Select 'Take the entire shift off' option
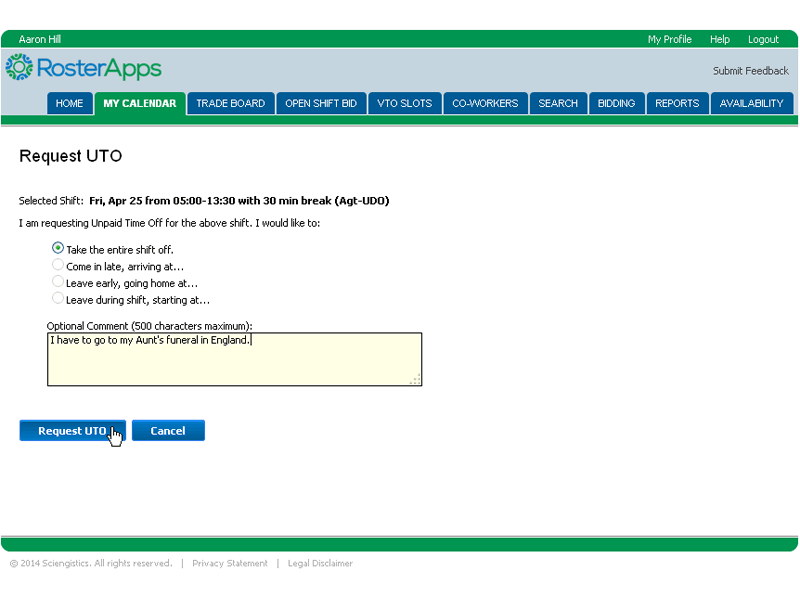800x600 pixels. [x=58, y=248]
